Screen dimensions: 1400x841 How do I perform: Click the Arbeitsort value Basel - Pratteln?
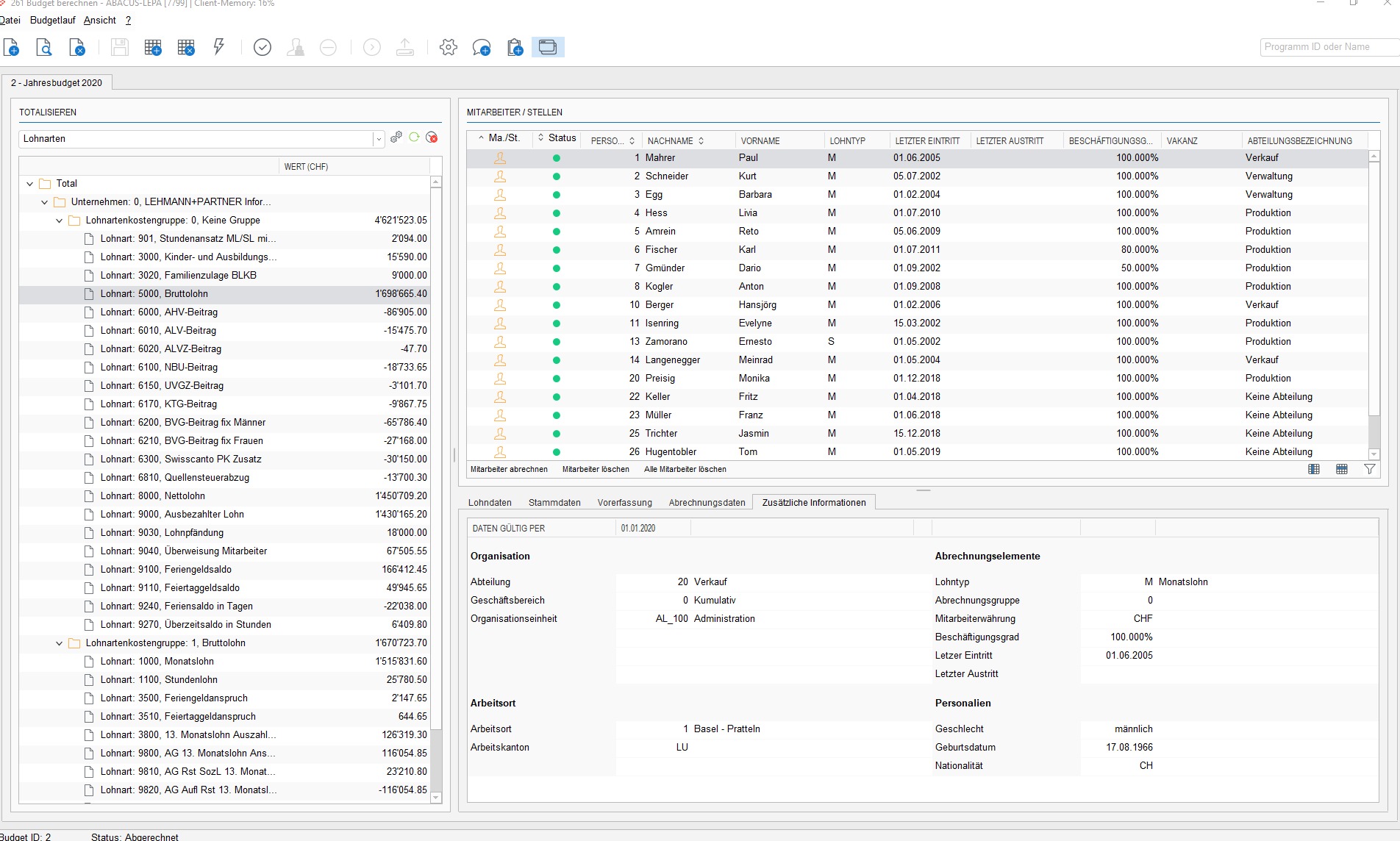(727, 729)
